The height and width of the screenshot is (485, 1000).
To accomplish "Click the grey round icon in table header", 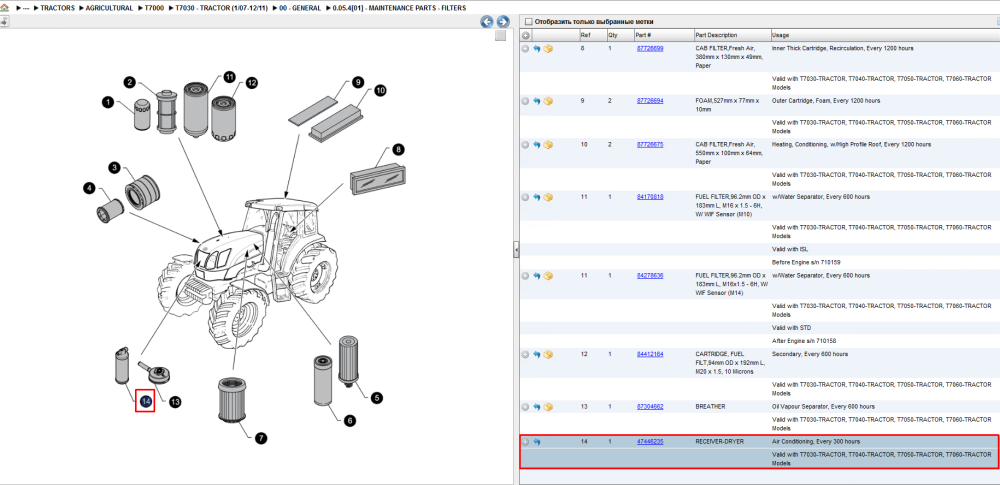I will (525, 35).
